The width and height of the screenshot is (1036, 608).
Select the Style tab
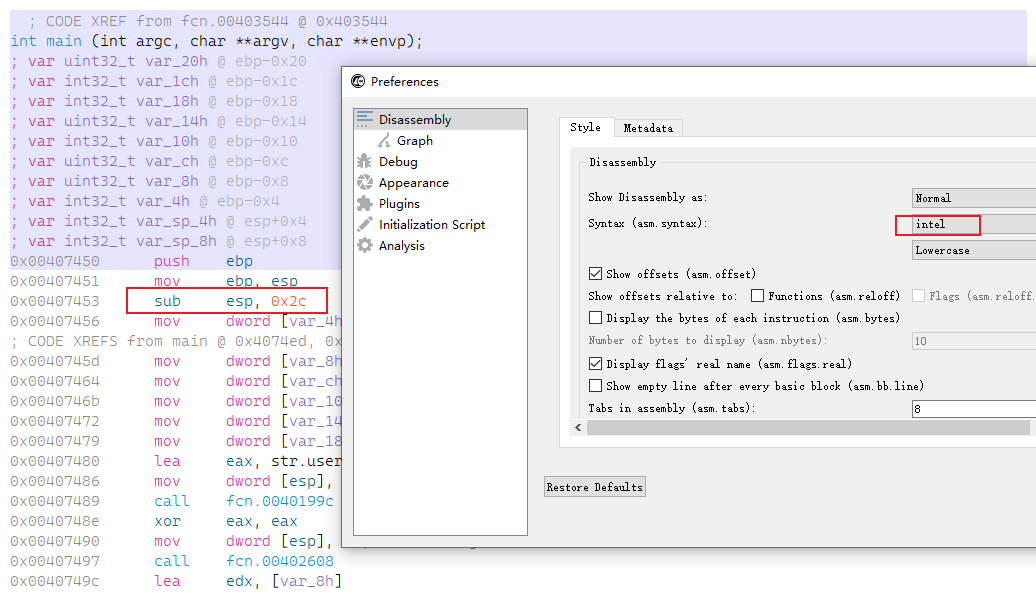click(x=586, y=128)
